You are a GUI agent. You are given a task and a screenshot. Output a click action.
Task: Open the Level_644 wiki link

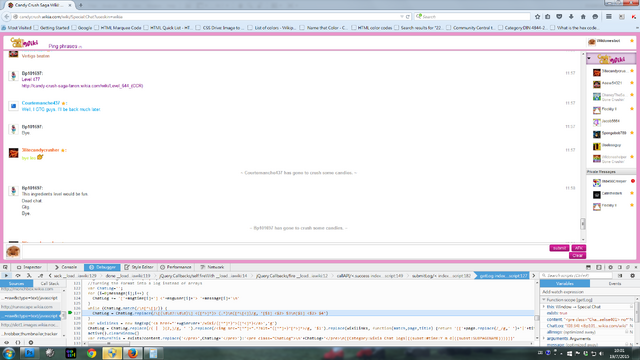pos(82,86)
